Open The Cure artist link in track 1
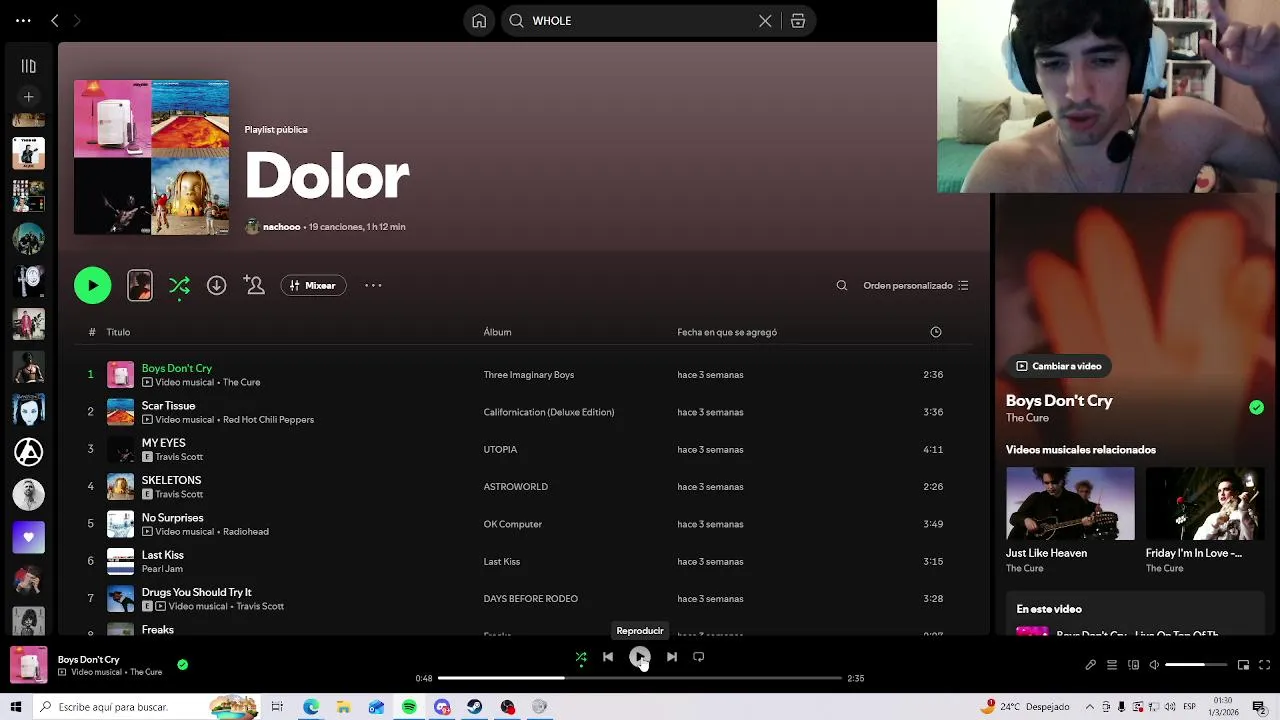 click(x=241, y=382)
